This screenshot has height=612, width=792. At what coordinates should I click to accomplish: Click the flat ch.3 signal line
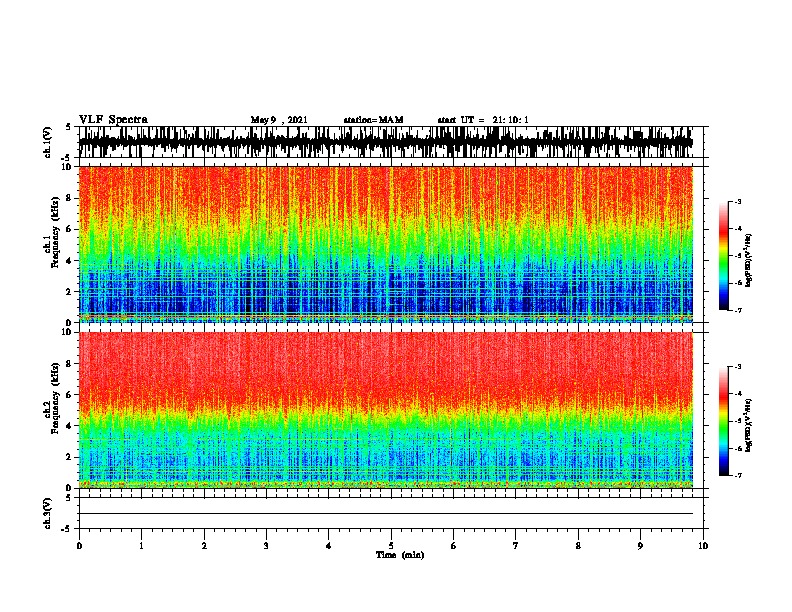pos(386,514)
